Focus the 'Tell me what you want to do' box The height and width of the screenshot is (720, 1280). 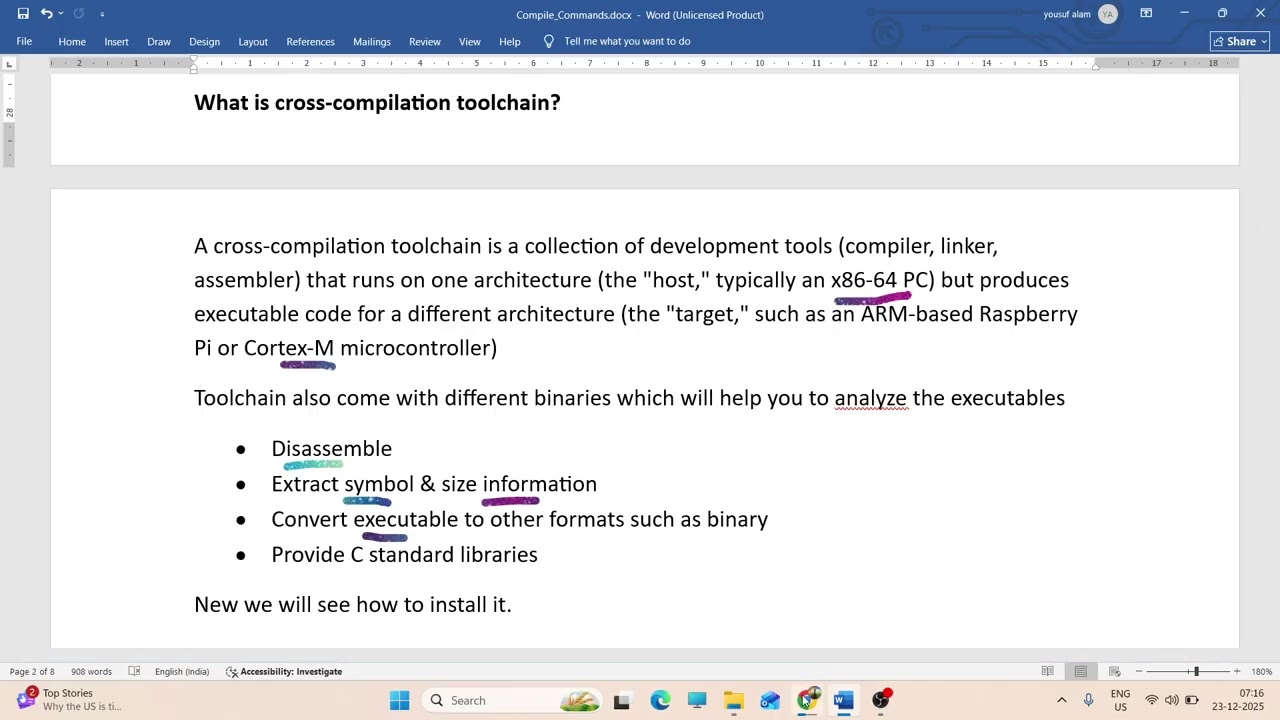click(627, 41)
